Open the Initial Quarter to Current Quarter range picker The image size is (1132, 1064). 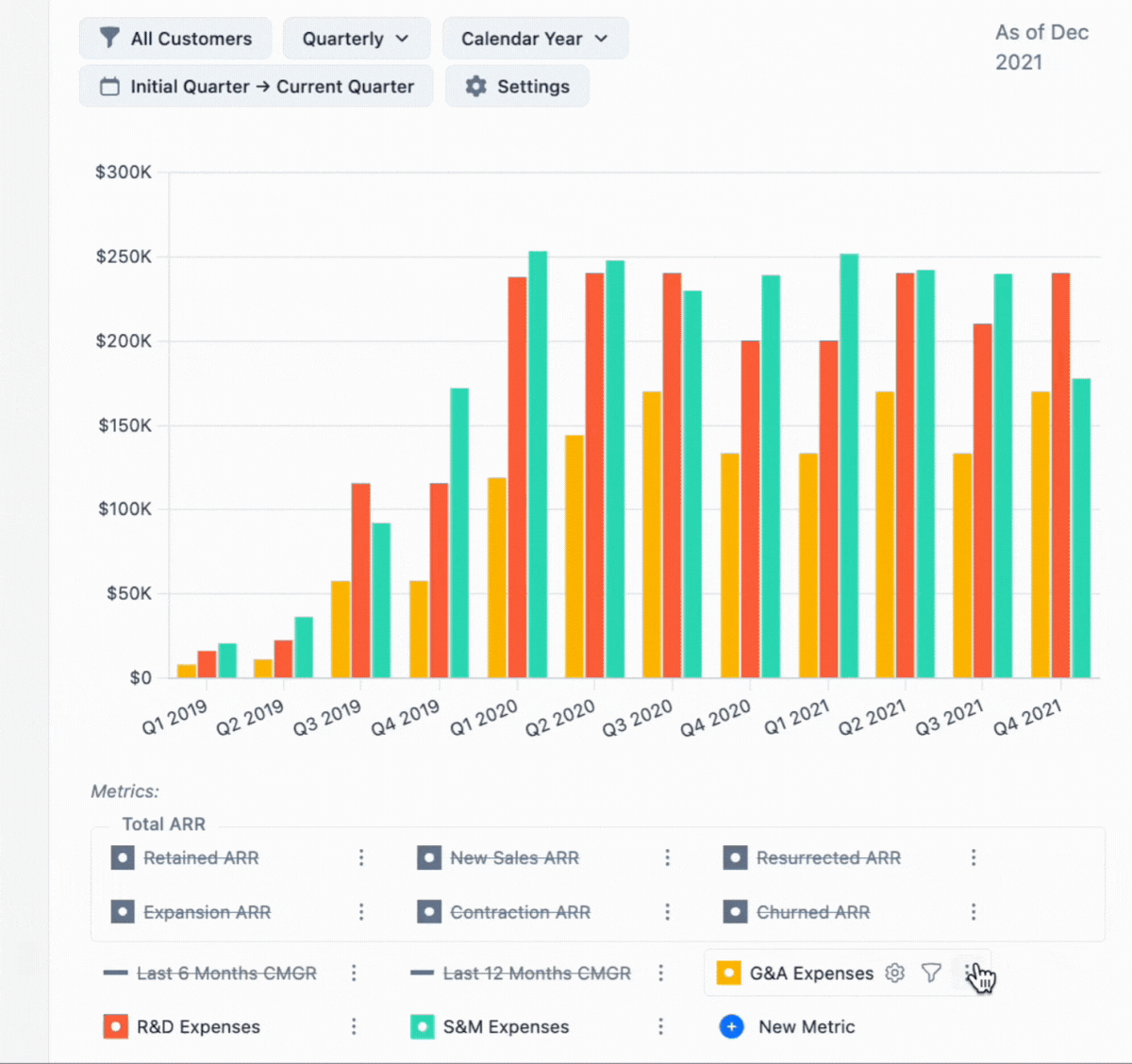pyautogui.click(x=257, y=86)
